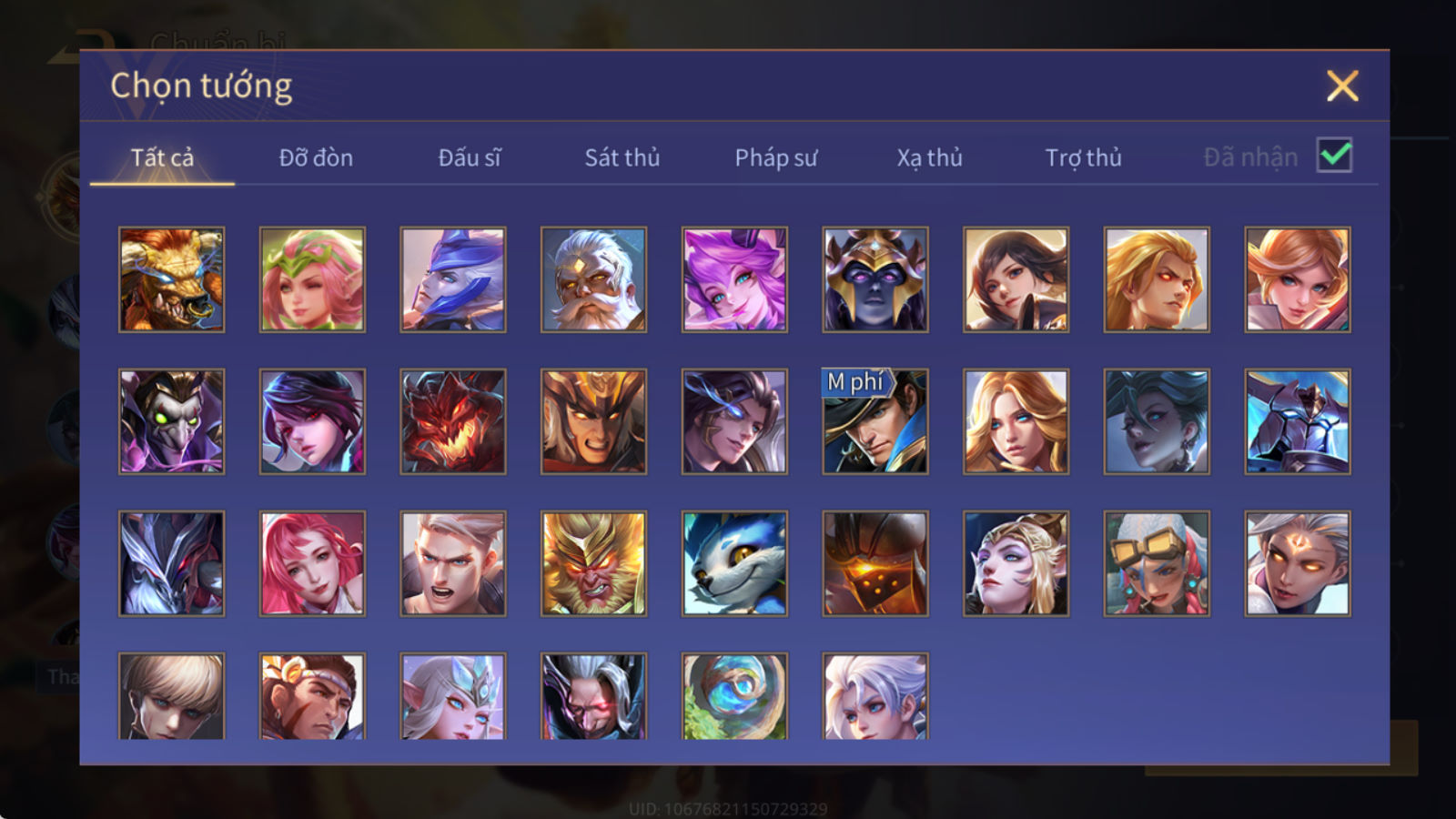Select the swirling orb hero portrait
Viewport: 1456px width, 819px height.
click(734, 695)
